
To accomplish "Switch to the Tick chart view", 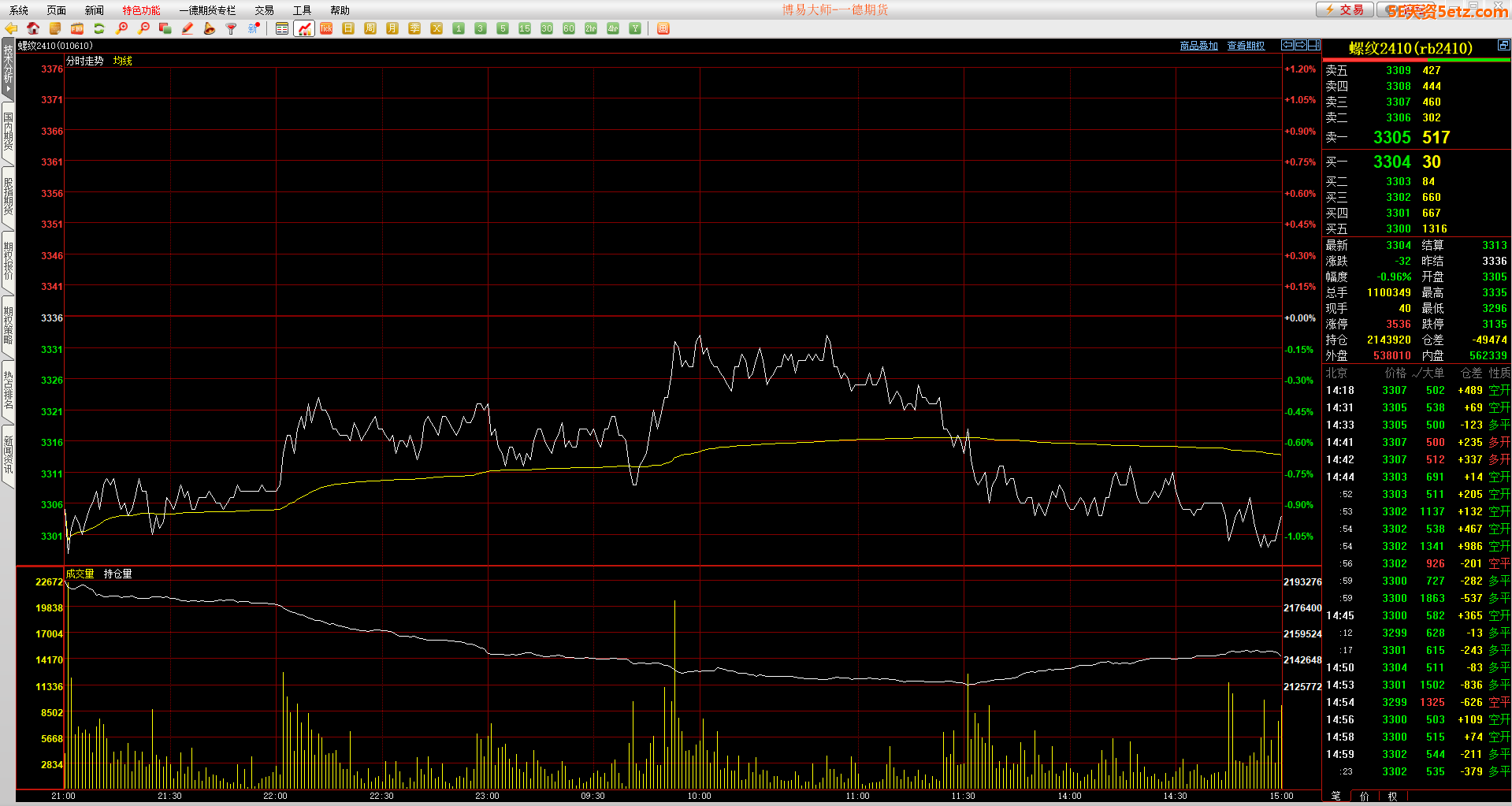I will coord(326,28).
